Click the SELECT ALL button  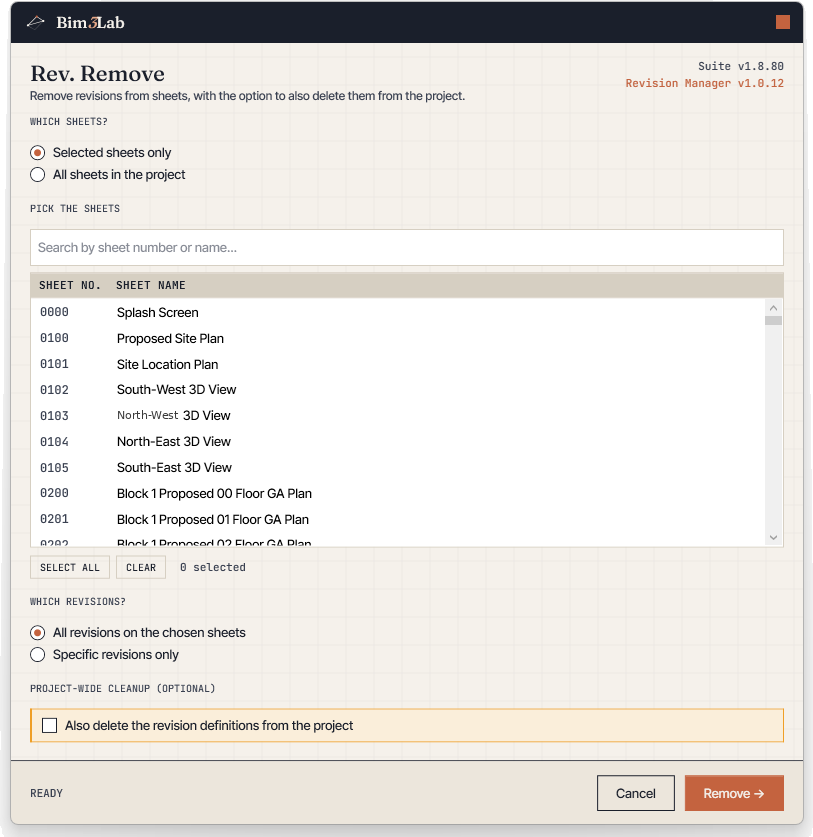click(70, 567)
